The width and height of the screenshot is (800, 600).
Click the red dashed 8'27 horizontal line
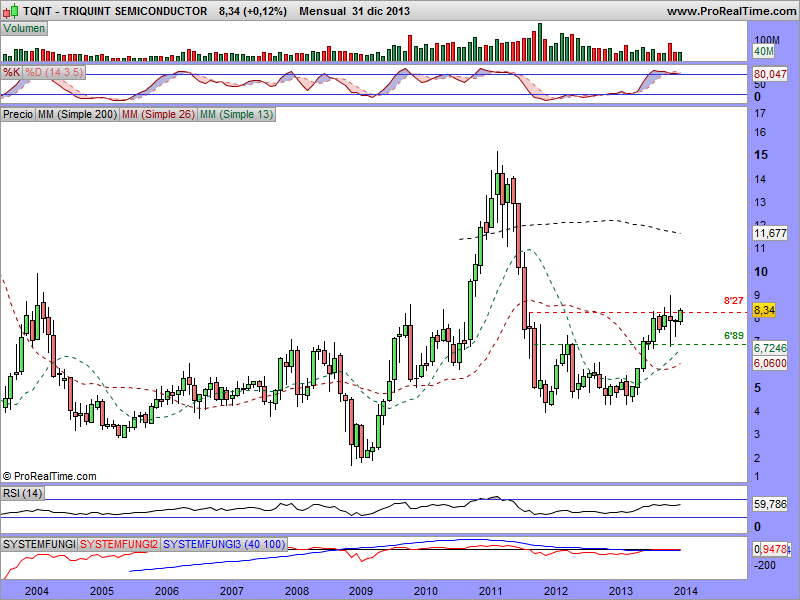[x=638, y=312]
